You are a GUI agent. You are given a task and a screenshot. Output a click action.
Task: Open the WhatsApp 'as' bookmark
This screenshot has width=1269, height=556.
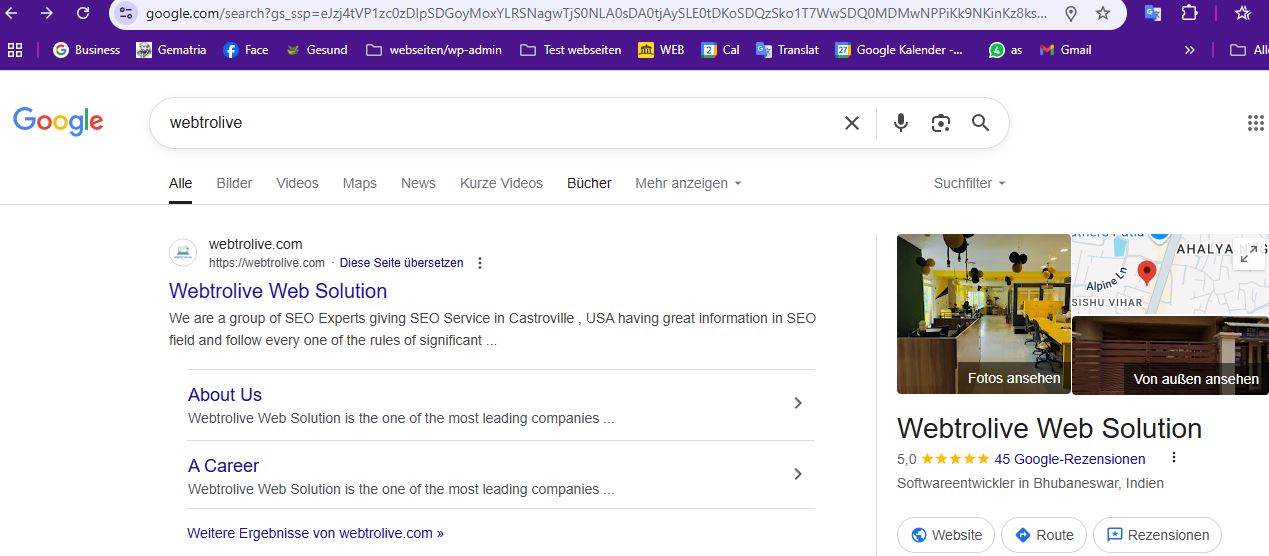point(1005,50)
